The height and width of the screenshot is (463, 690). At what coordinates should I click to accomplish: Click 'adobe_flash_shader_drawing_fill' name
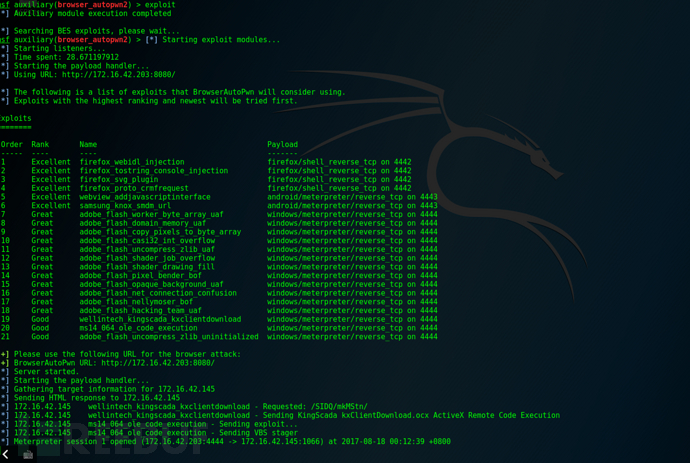[x=147, y=267]
